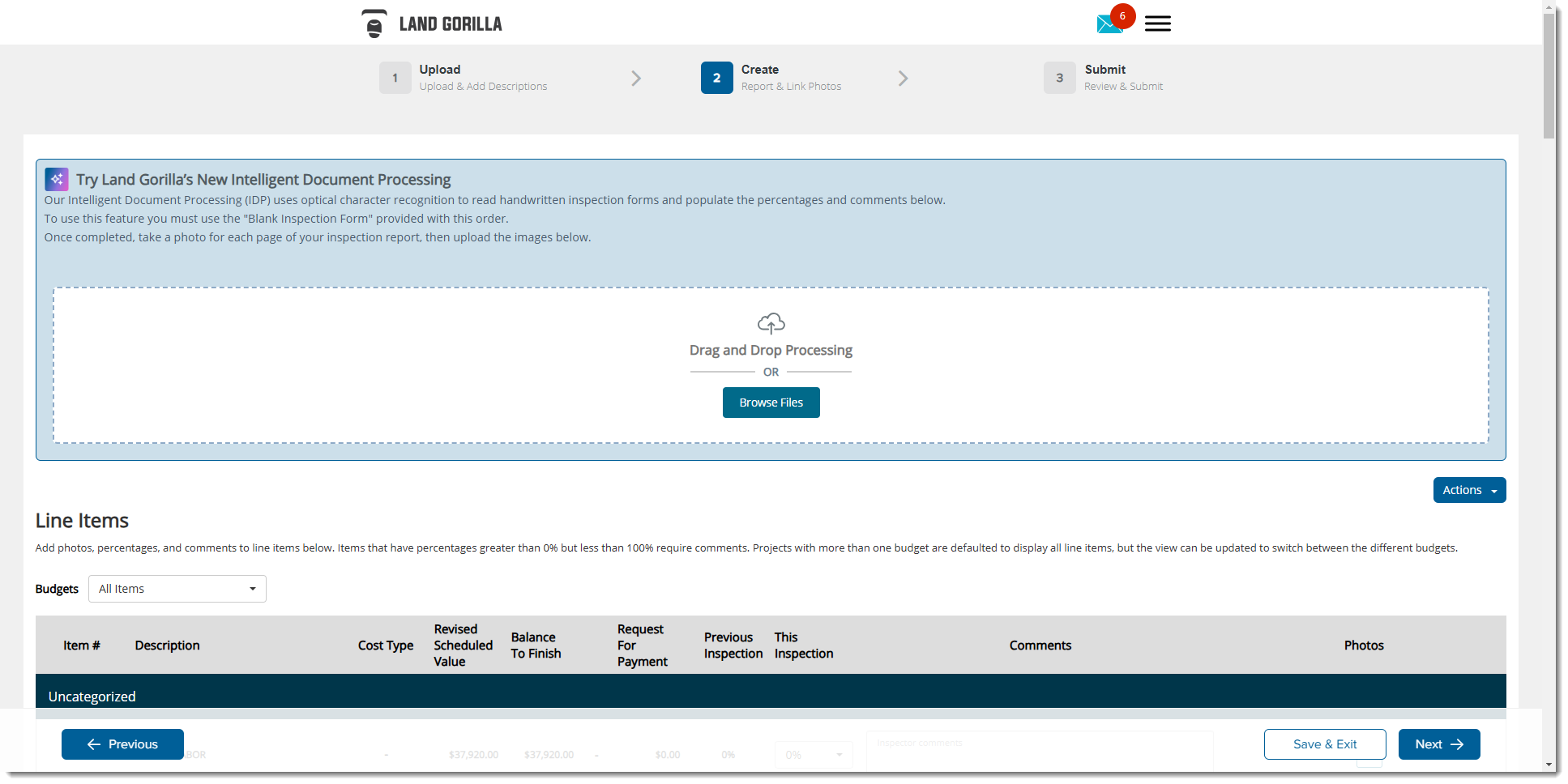1568x784 pixels.
Task: Click the Line Items heading
Action: click(82, 521)
